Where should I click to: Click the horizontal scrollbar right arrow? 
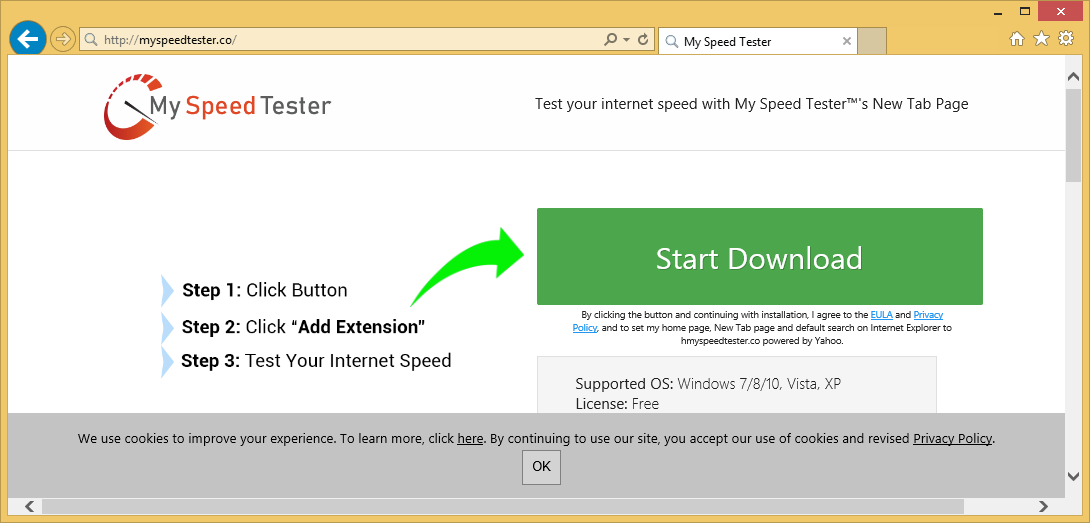point(1044,506)
